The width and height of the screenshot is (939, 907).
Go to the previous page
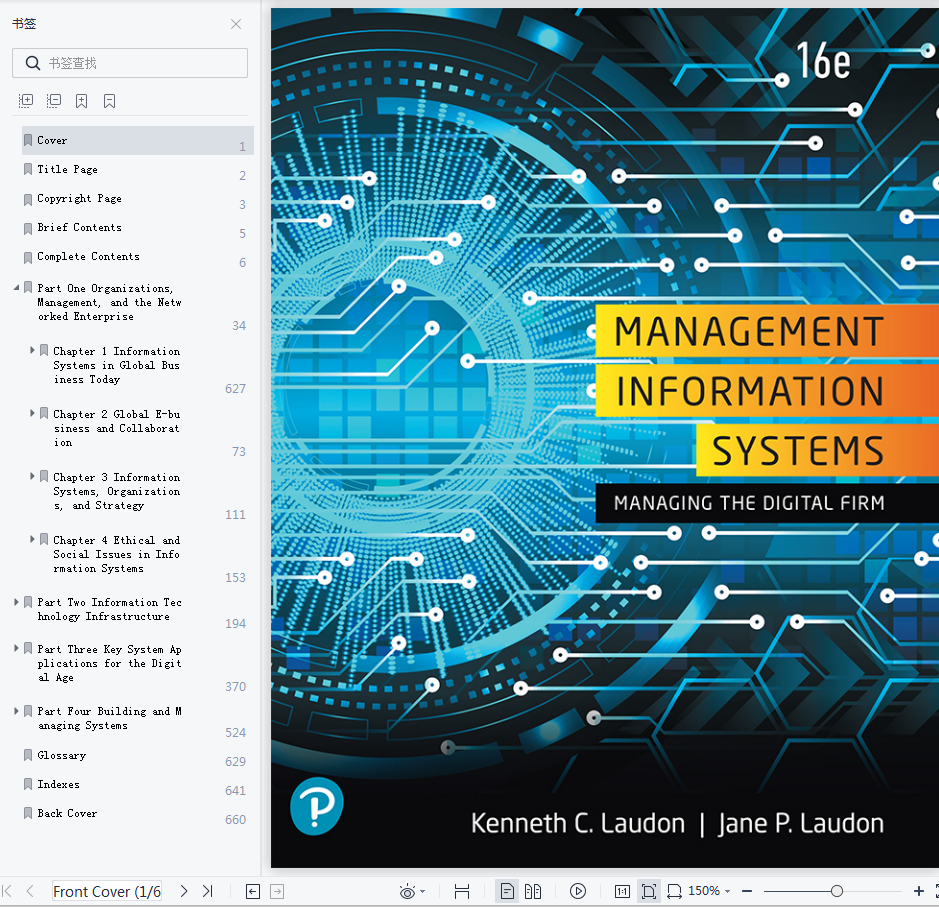tap(30, 891)
